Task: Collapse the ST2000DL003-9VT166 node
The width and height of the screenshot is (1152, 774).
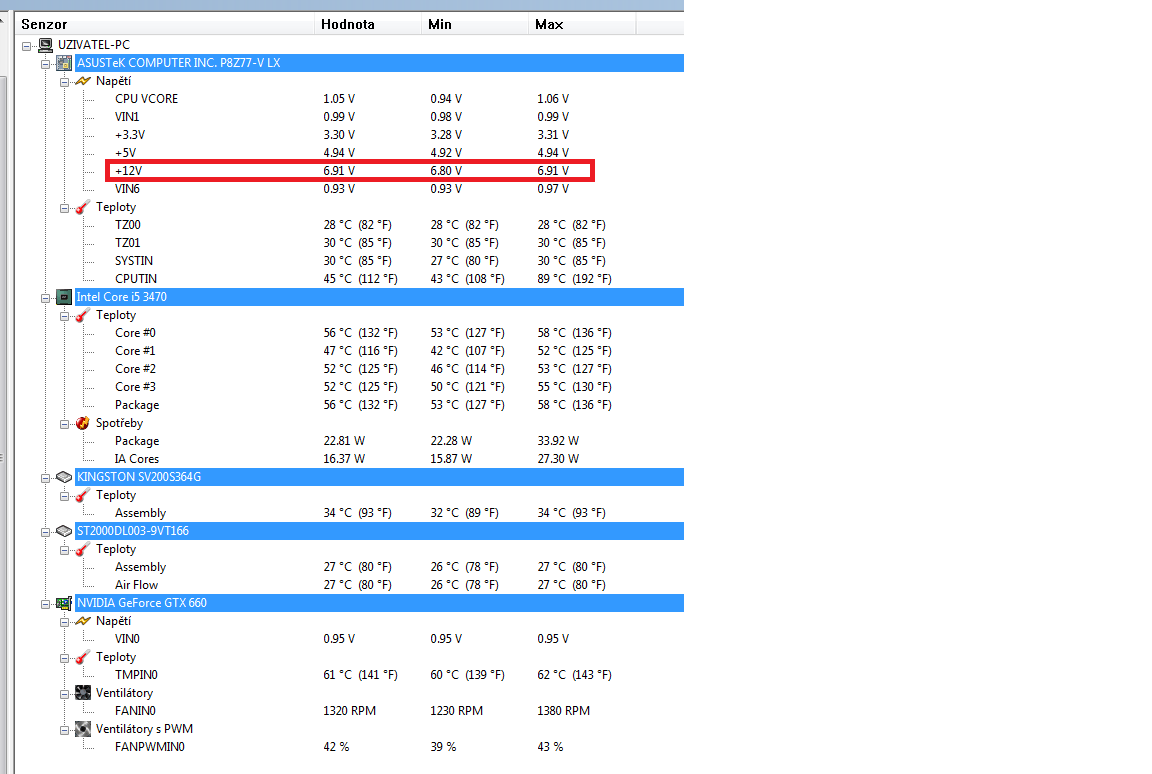Action: (x=46, y=532)
